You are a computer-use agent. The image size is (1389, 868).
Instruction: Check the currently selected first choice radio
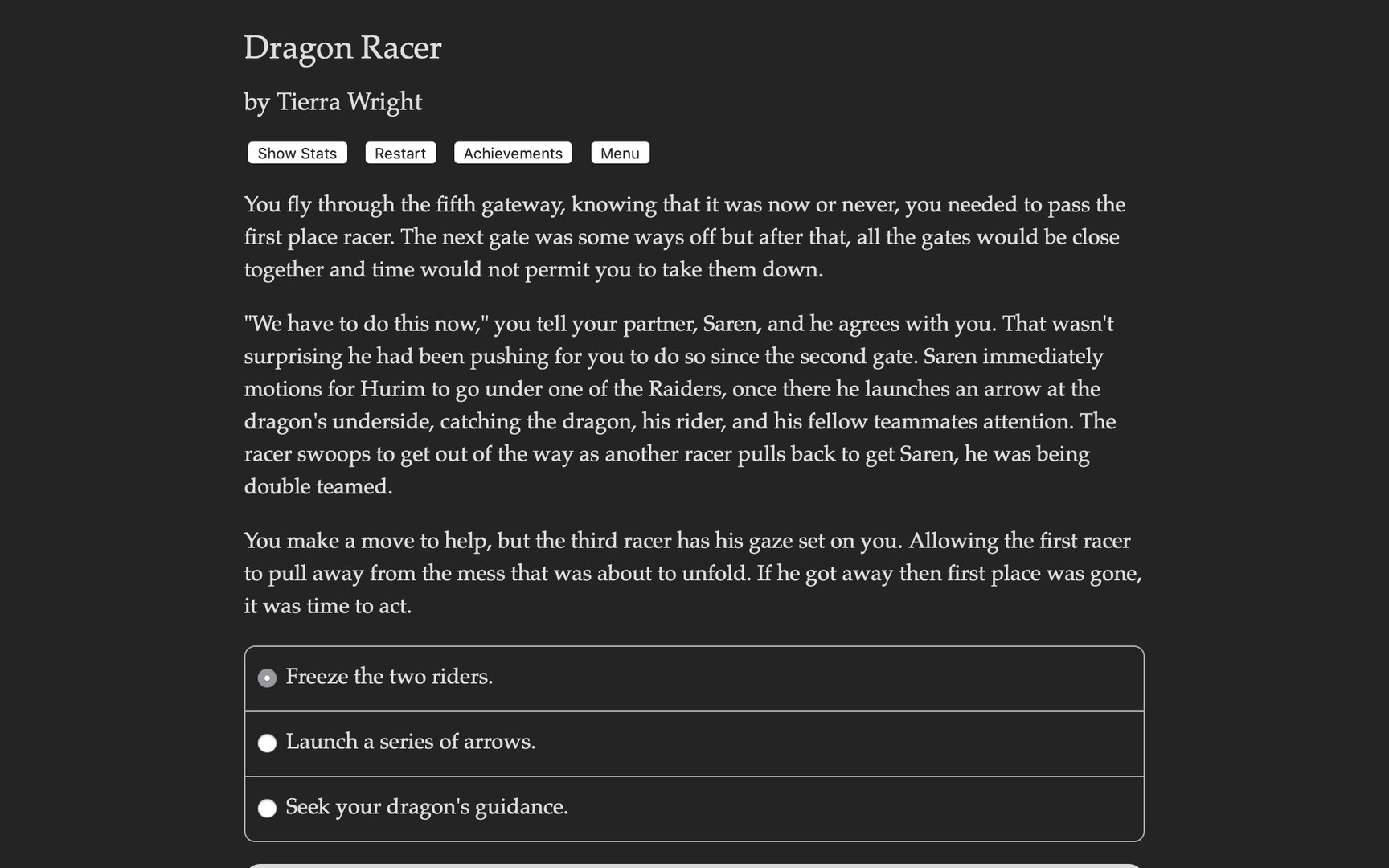click(x=267, y=678)
